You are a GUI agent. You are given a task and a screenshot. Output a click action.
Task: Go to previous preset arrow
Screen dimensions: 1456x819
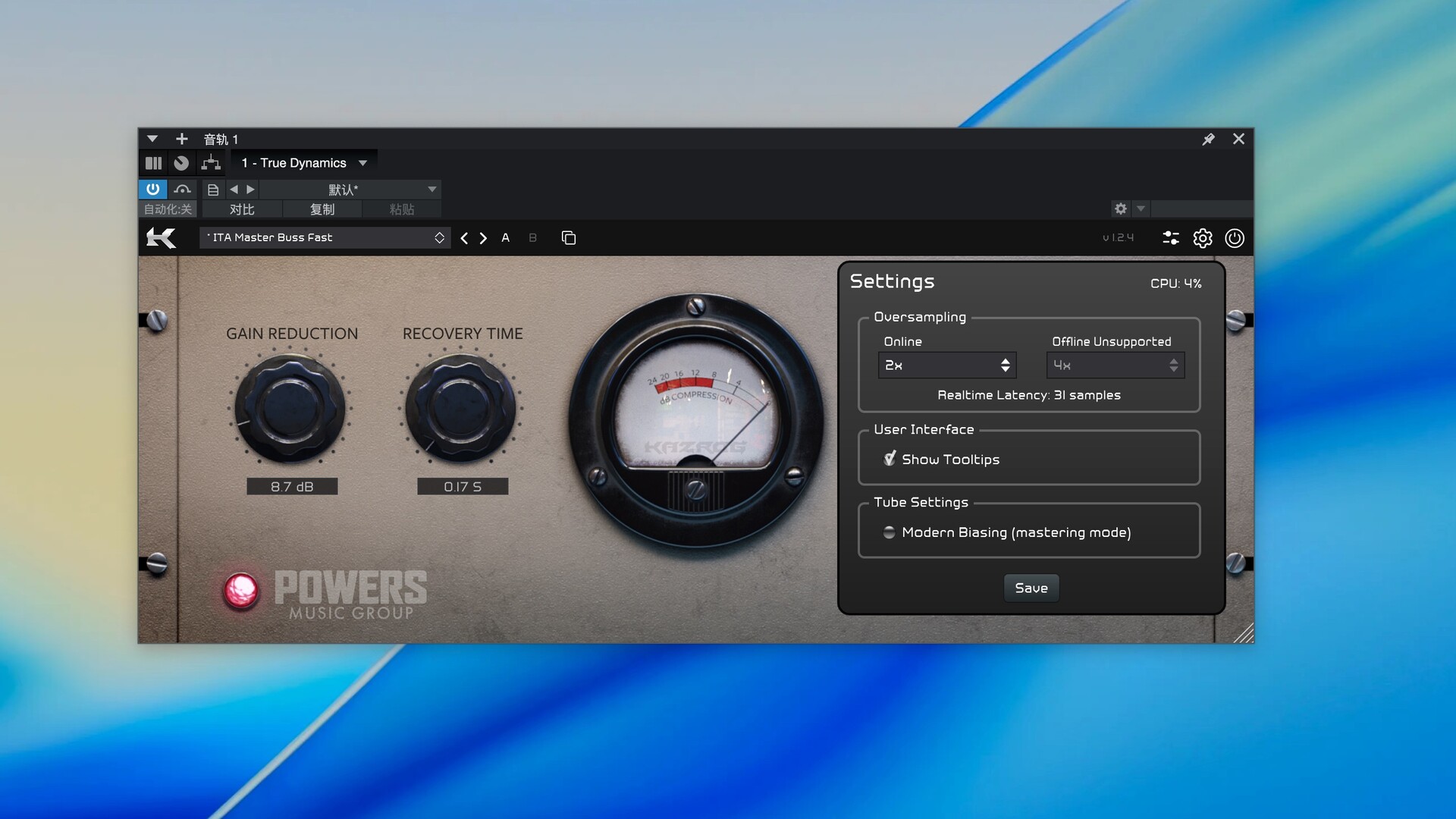(x=464, y=238)
